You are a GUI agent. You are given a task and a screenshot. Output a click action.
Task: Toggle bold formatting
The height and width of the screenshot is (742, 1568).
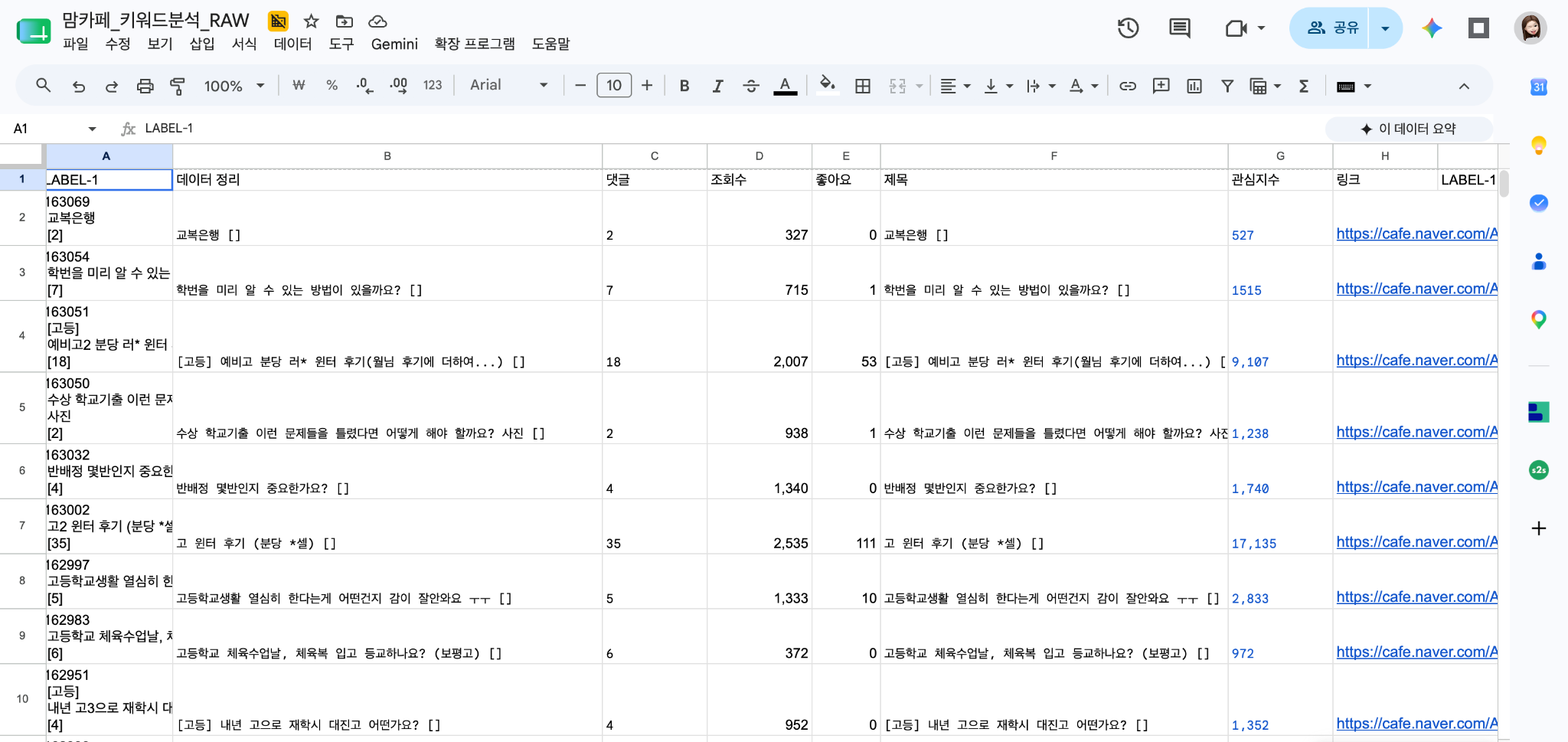tap(684, 86)
